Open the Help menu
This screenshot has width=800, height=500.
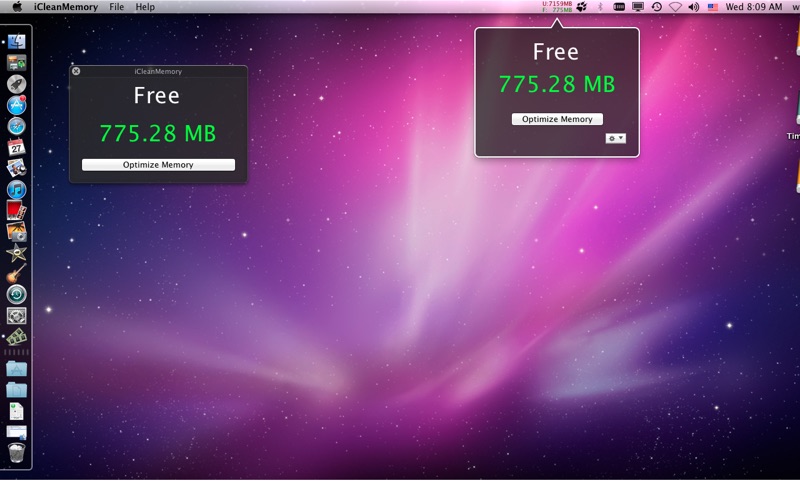[145, 7]
